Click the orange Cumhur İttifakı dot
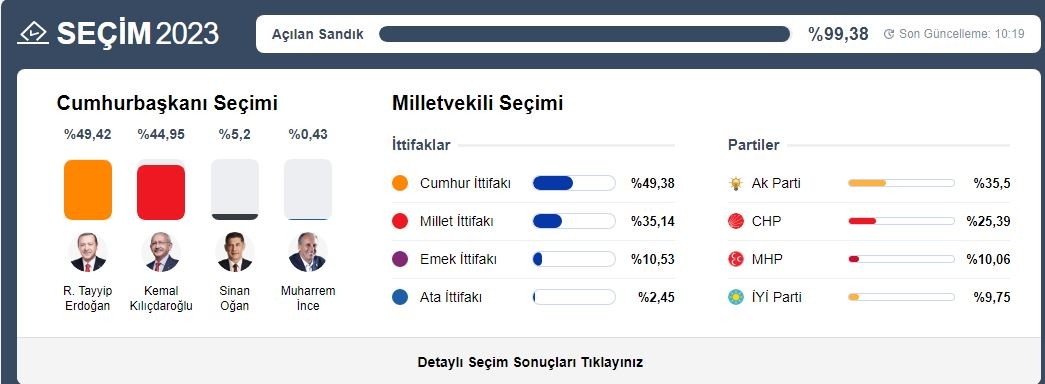1045x384 pixels. point(400,183)
